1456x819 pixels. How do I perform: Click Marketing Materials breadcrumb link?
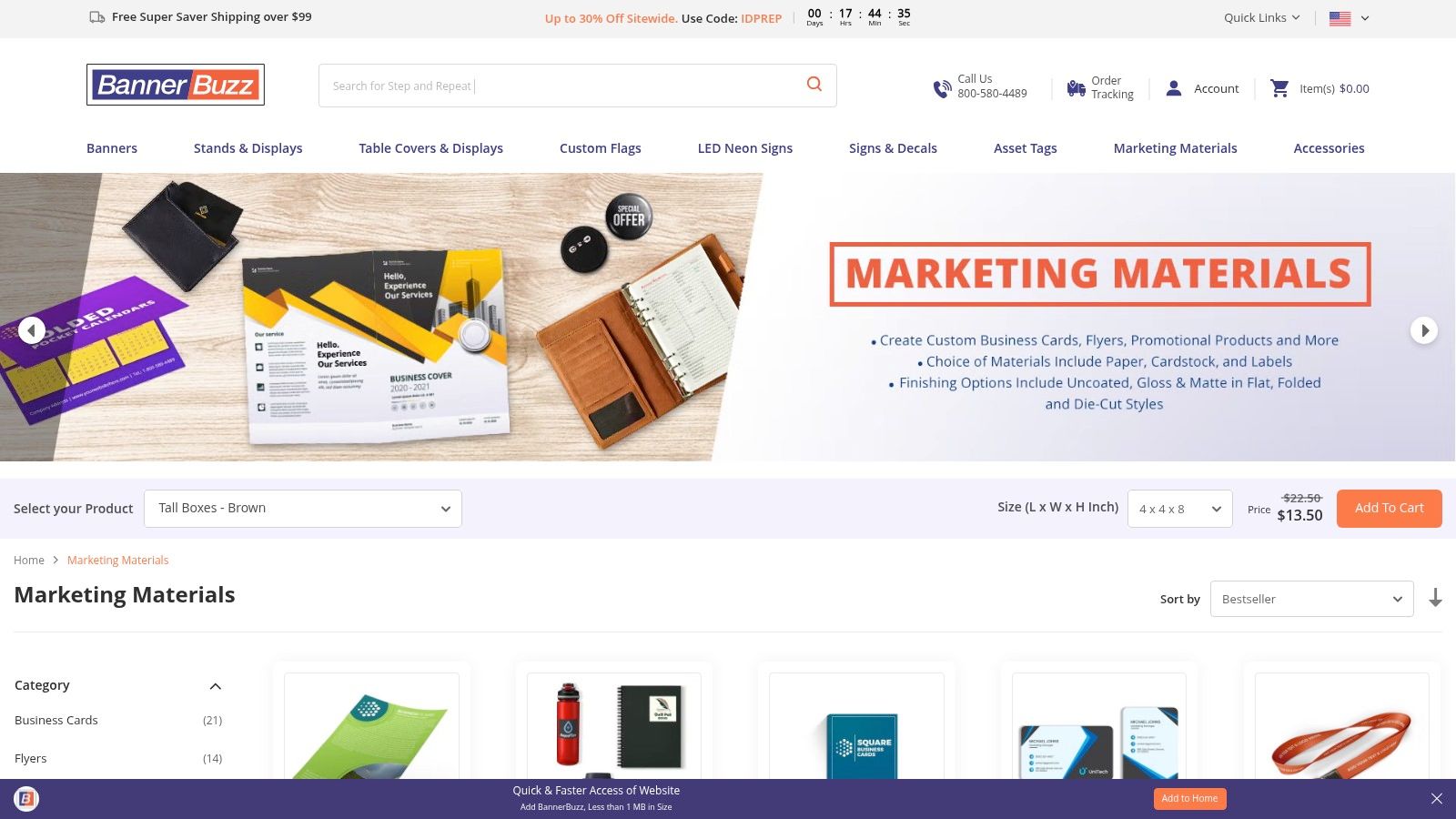(118, 561)
